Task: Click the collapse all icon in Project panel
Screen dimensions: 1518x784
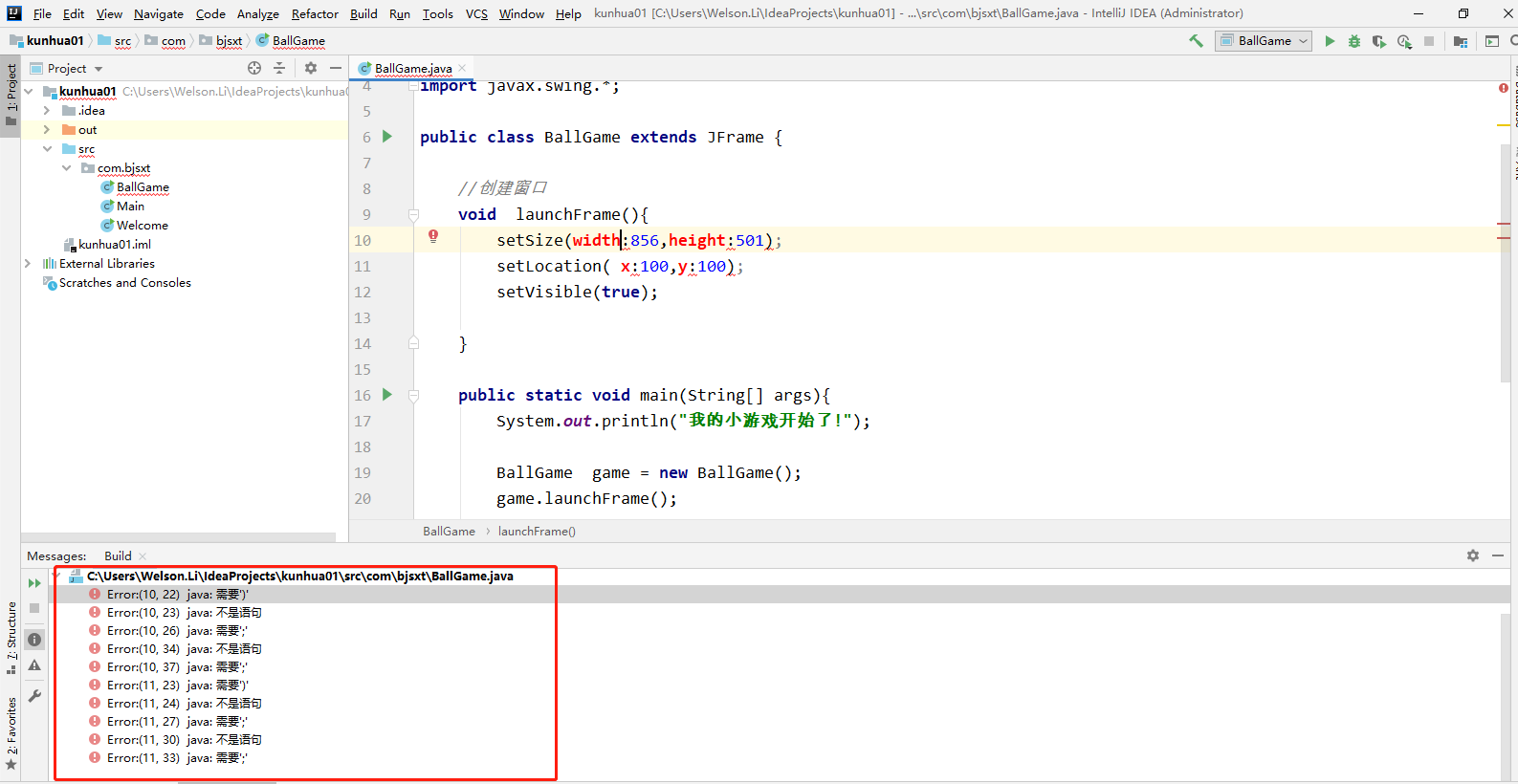Action: coord(279,68)
